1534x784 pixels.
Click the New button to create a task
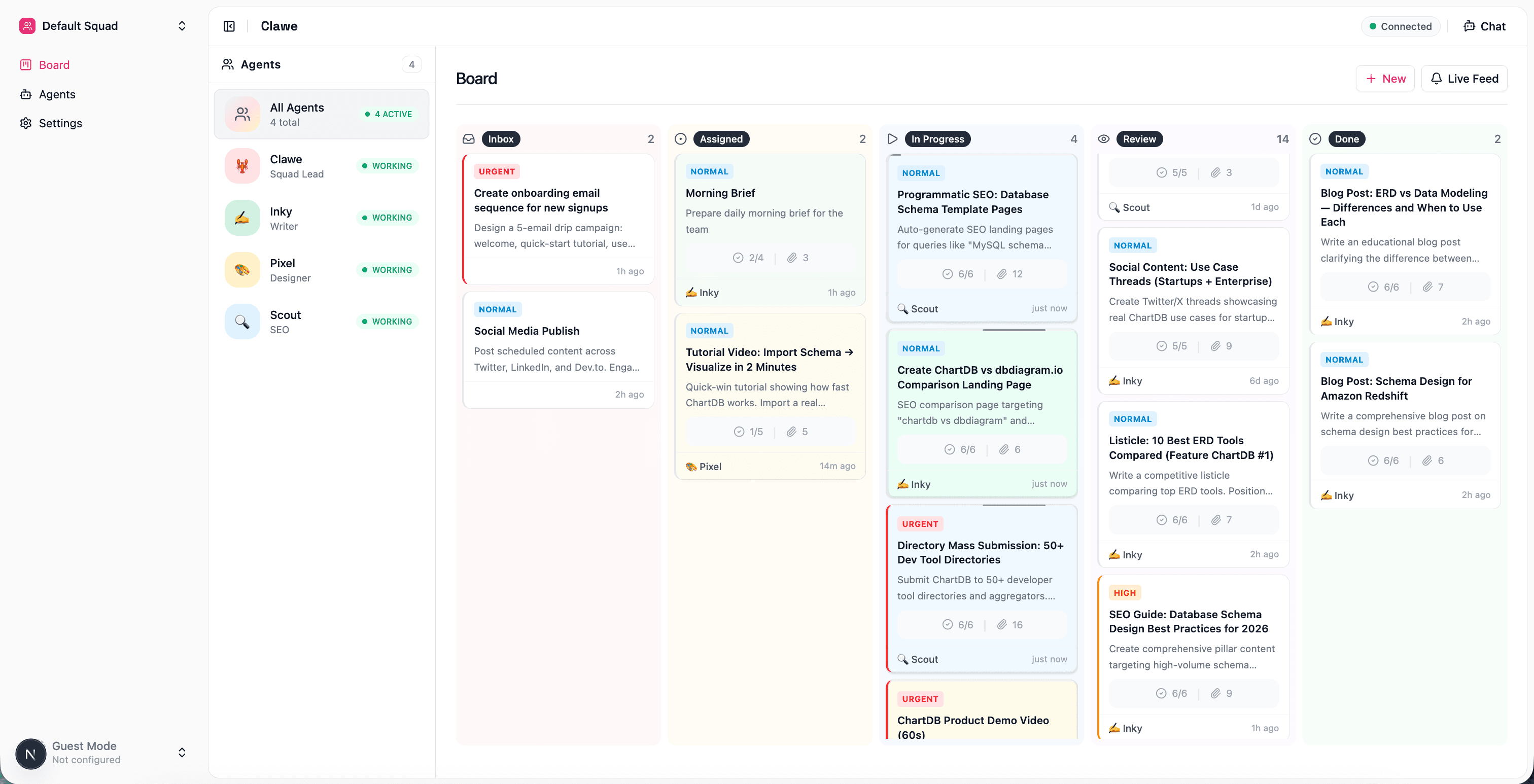tap(1385, 78)
